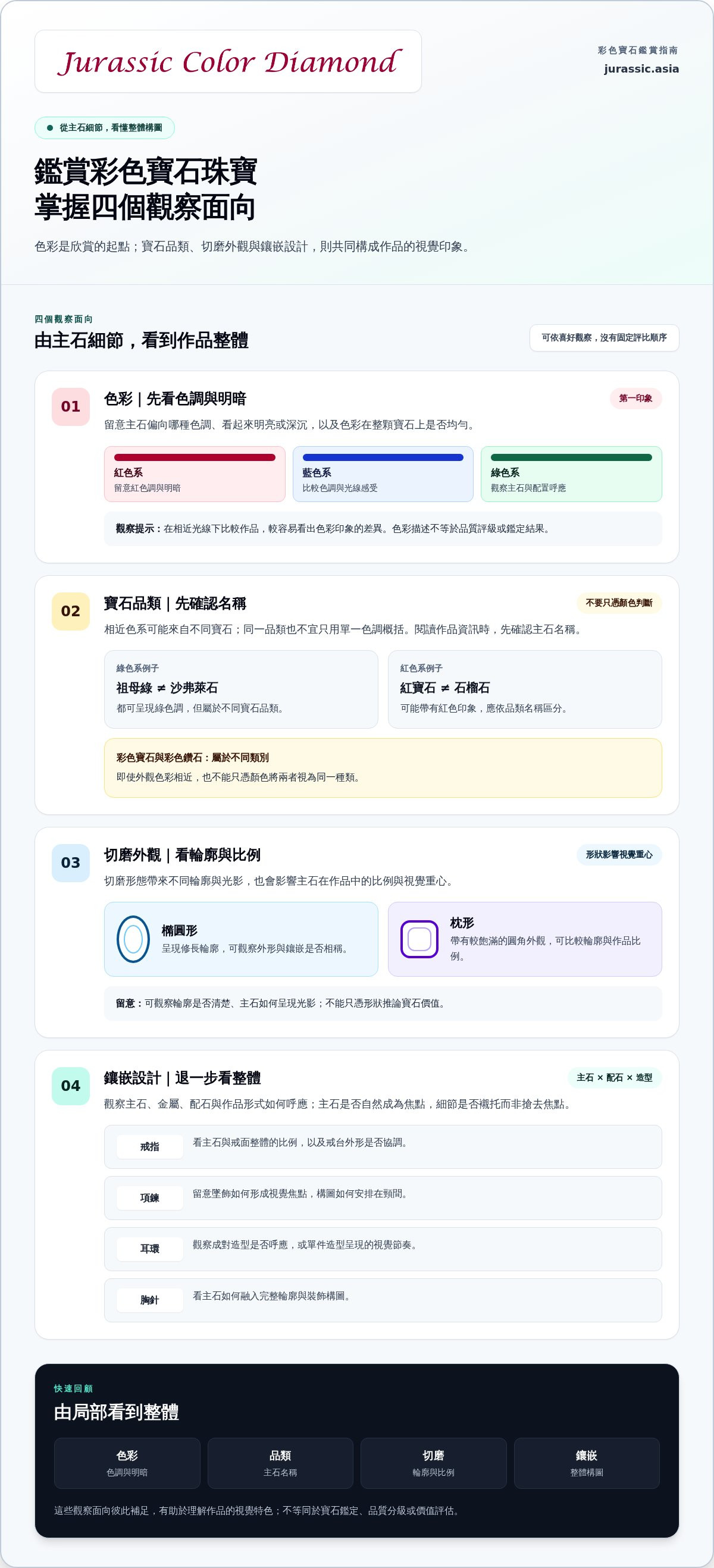This screenshot has width=714, height=1568.
Task: Click the 橢圓形 card title
Action: point(179,931)
